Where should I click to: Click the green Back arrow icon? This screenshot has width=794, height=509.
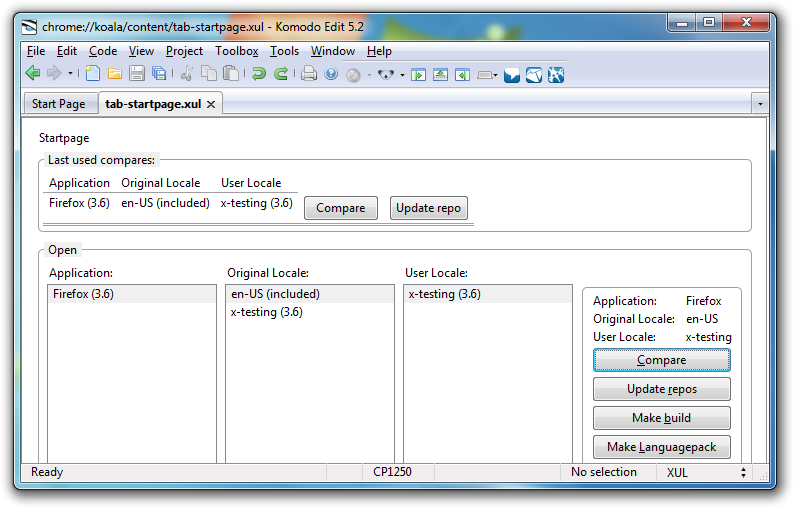coord(33,73)
